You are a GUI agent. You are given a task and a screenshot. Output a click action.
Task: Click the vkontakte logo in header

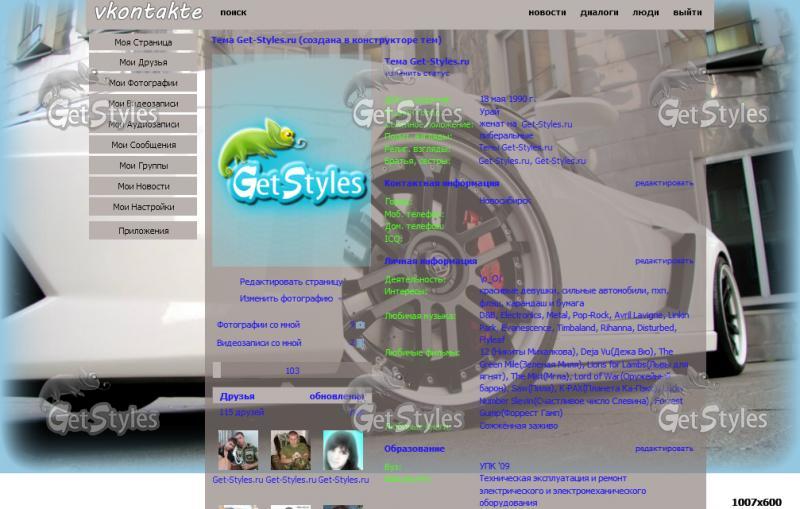click(148, 13)
